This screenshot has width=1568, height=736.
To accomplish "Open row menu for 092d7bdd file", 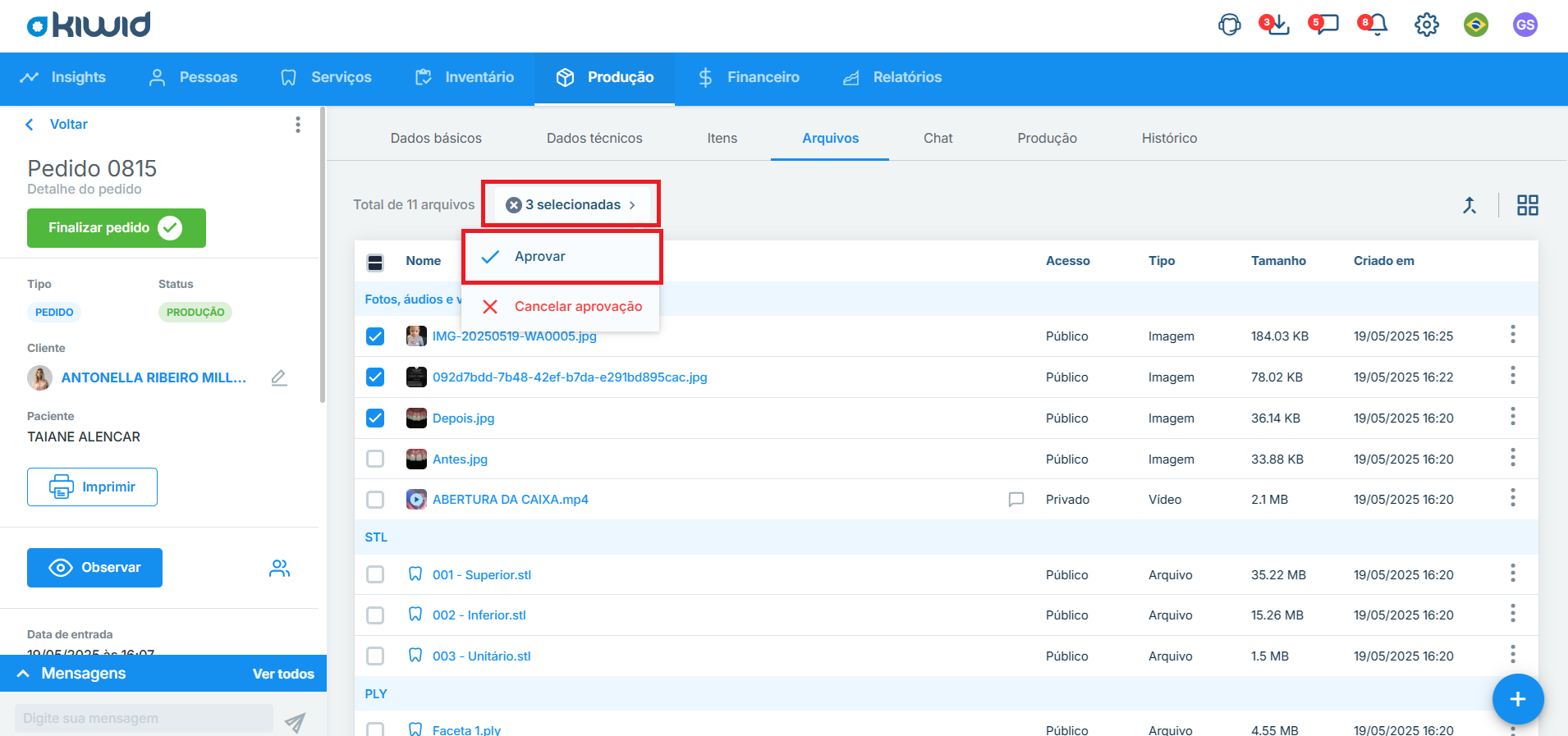I will [1512, 376].
